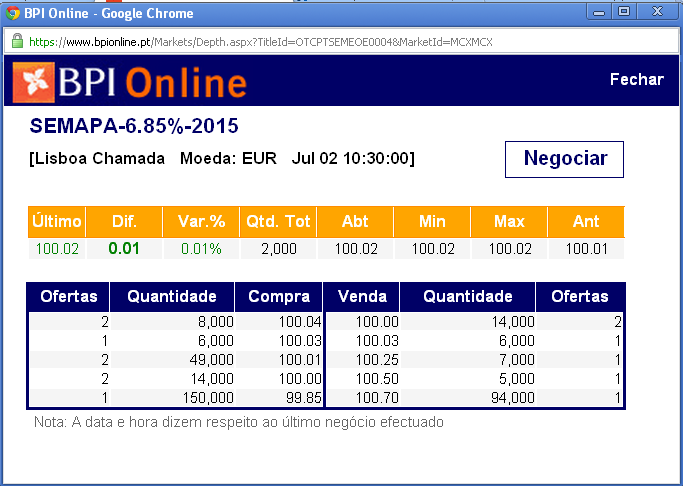Click the green Último value 100.02
683x486 pixels.
pyautogui.click(x=57, y=249)
